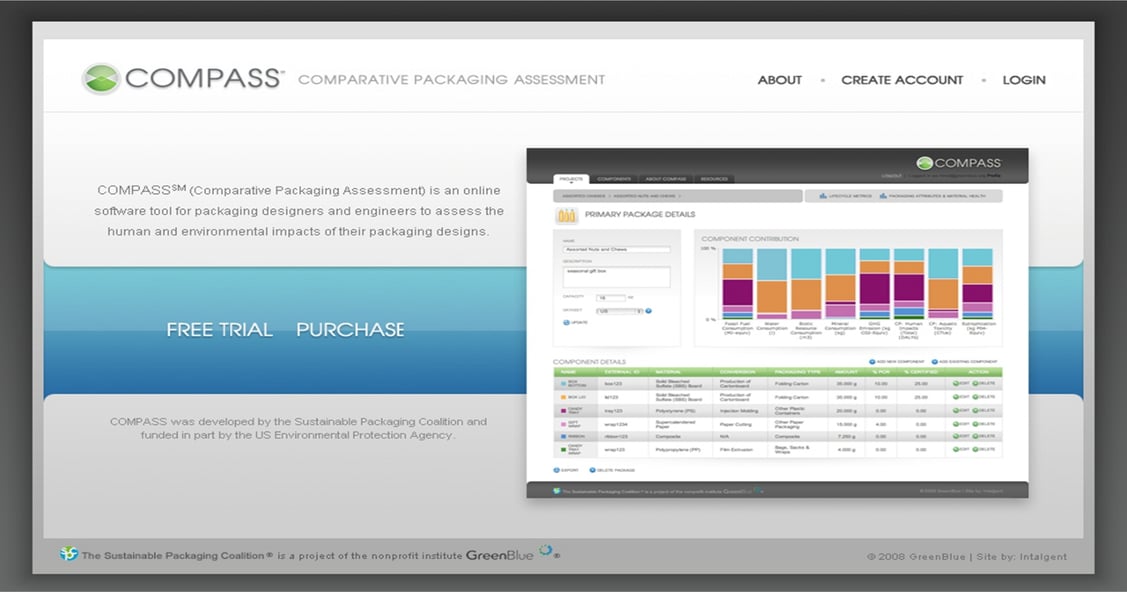The width and height of the screenshot is (1127, 592).
Task: Click the Edit icon in the Box Lid row
Action: click(956, 397)
